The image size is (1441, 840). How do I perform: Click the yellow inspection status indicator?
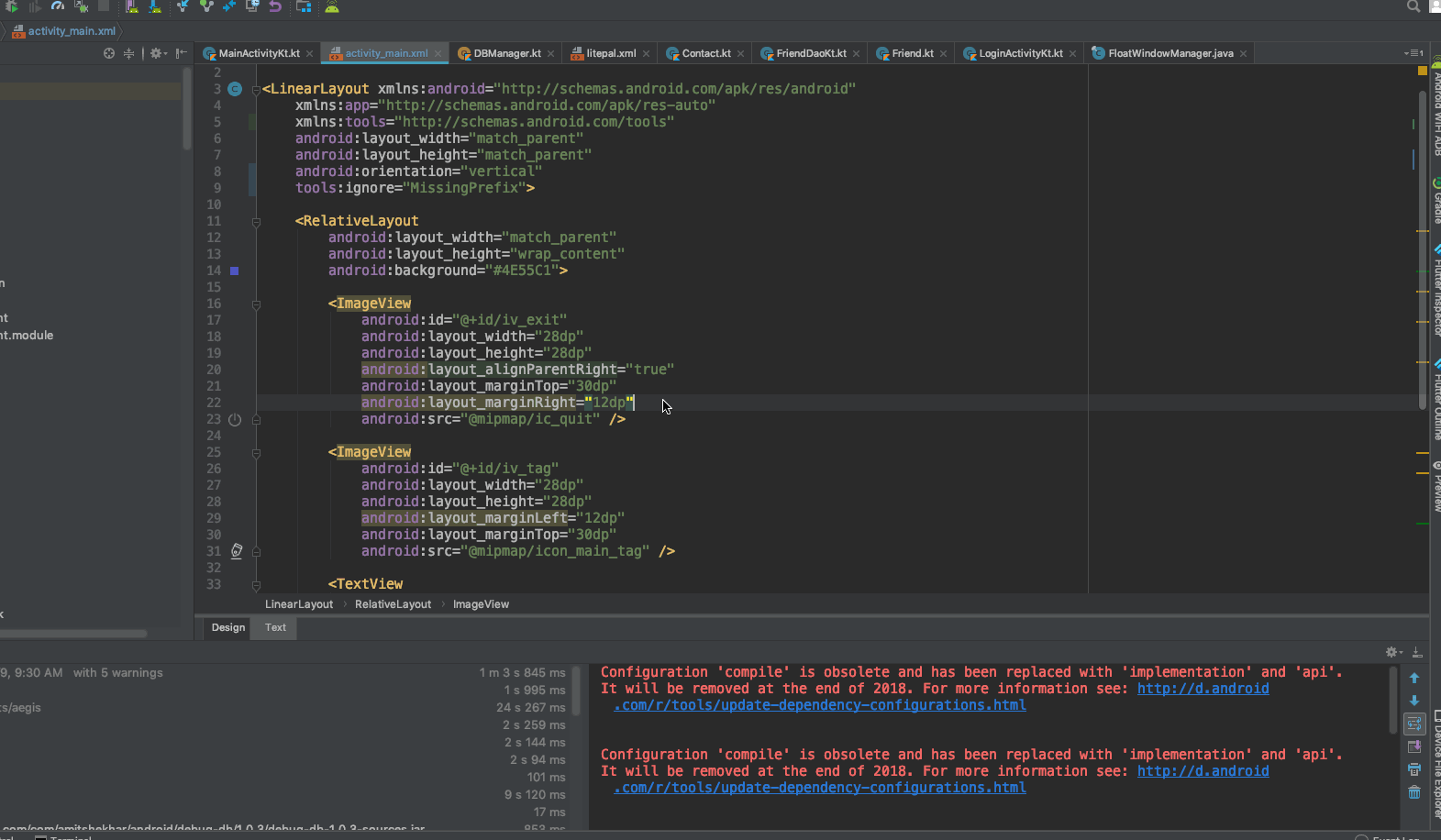click(x=1423, y=70)
